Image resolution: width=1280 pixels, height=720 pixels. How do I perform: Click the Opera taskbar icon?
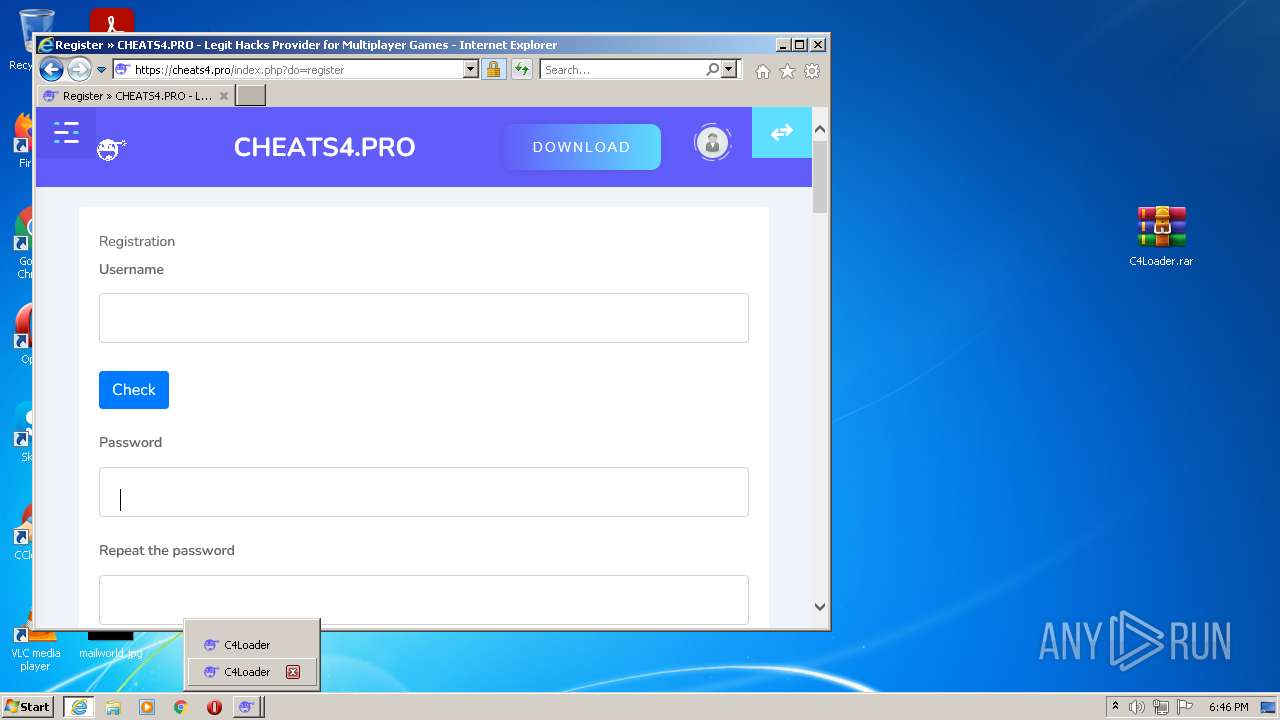(214, 707)
